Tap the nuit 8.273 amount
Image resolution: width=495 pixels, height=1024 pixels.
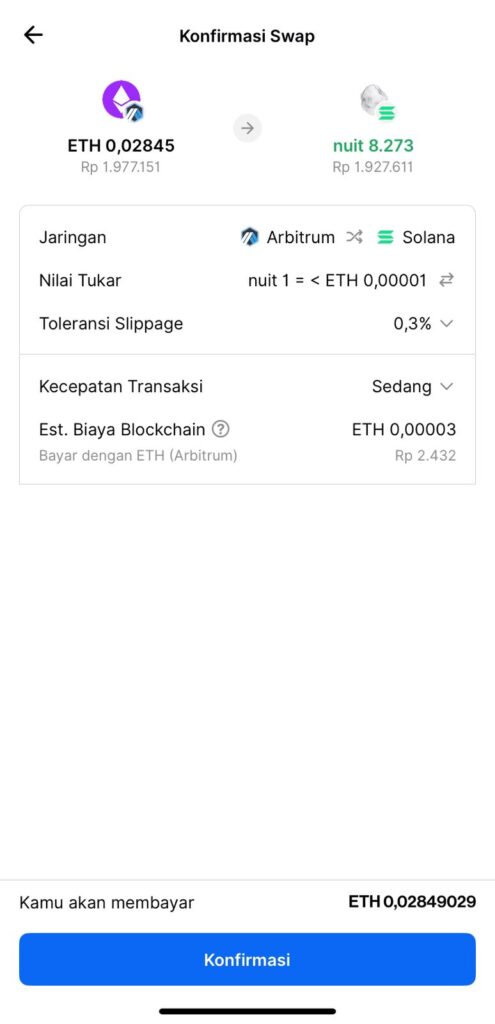point(373,145)
